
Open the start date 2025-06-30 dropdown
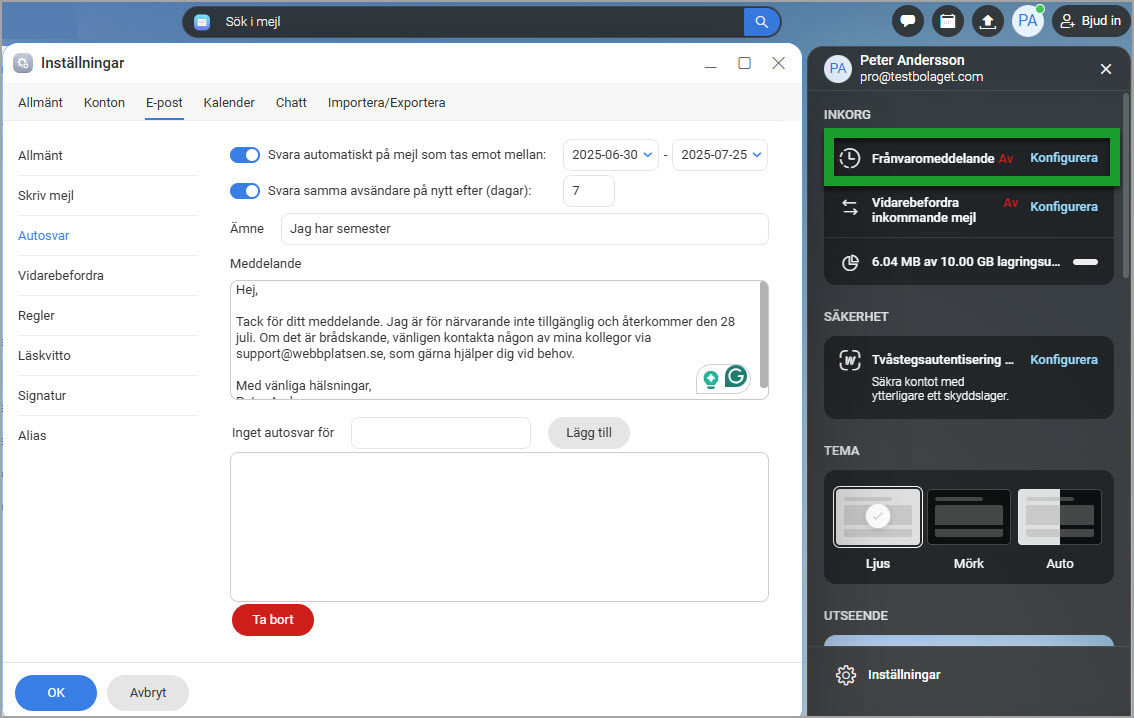coord(611,155)
